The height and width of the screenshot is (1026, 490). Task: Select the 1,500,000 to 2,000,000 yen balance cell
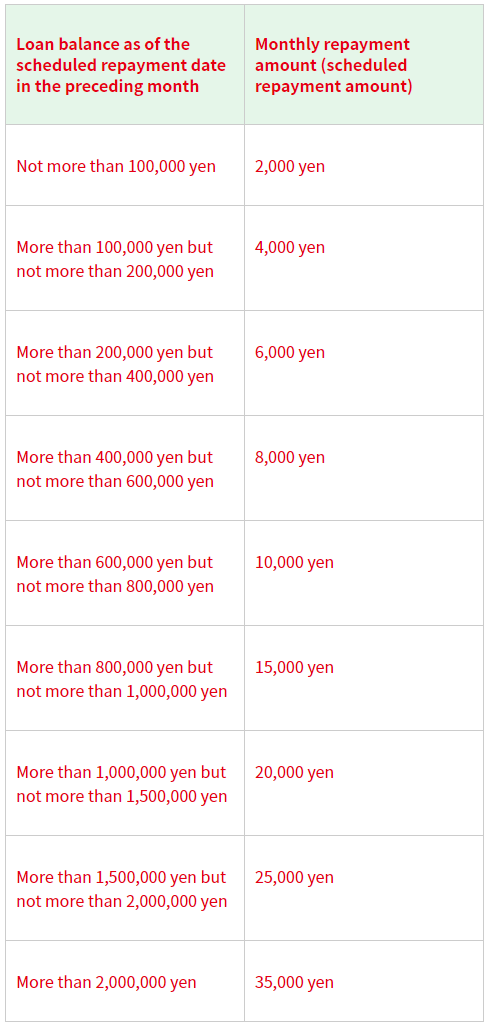tap(122, 889)
